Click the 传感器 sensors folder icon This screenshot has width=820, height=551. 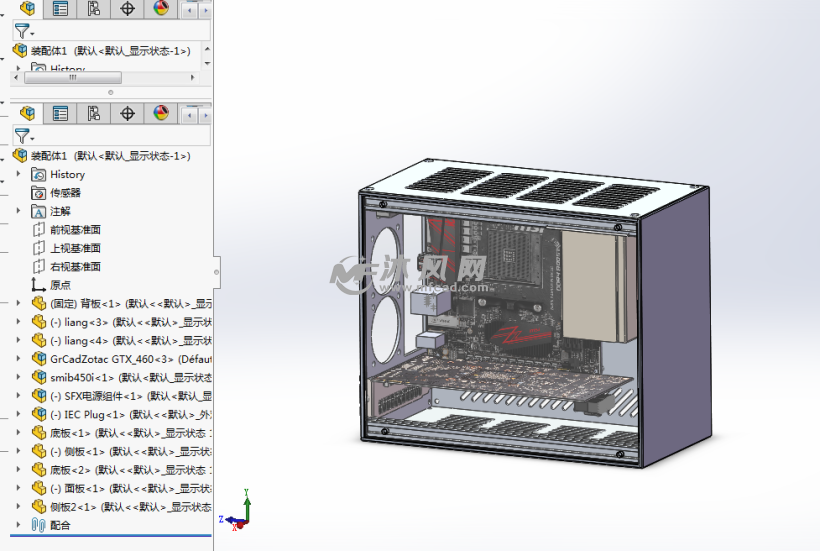39,193
